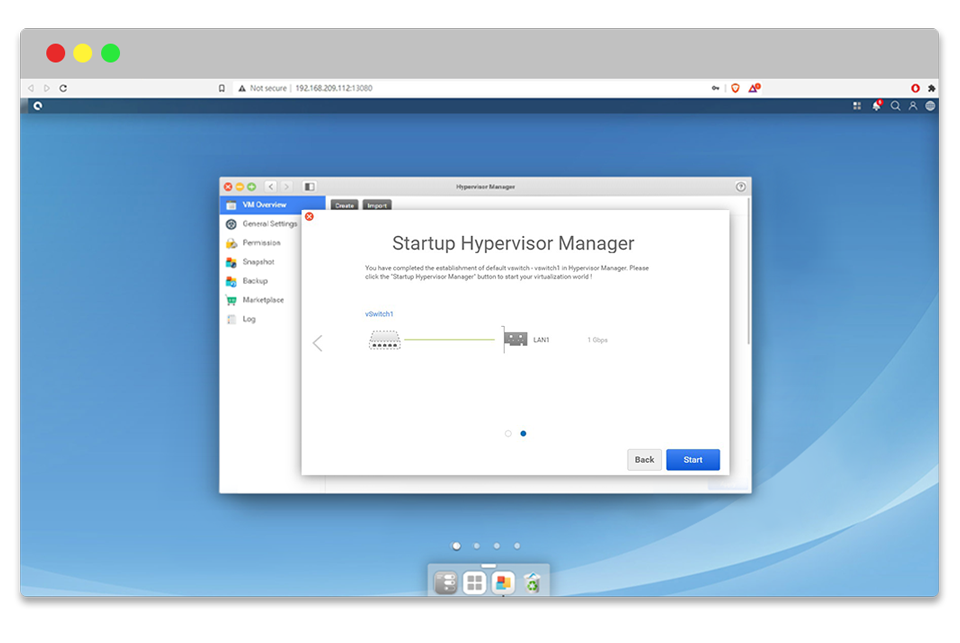
Task: Select the second desktop page dot
Action: pyautogui.click(x=476, y=546)
